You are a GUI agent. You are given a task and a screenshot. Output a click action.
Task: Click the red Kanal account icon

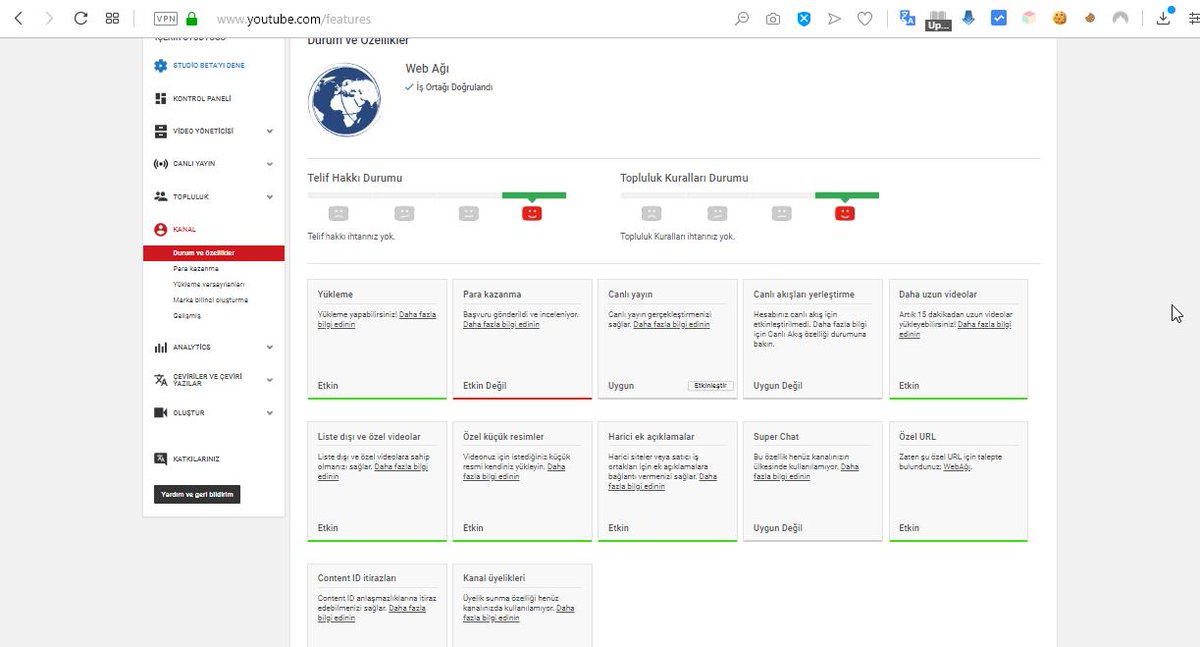[160, 230]
